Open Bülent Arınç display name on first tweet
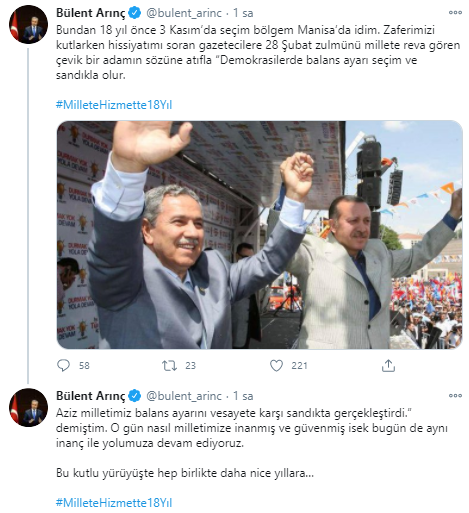The height and width of the screenshot is (513, 469). [x=91, y=13]
